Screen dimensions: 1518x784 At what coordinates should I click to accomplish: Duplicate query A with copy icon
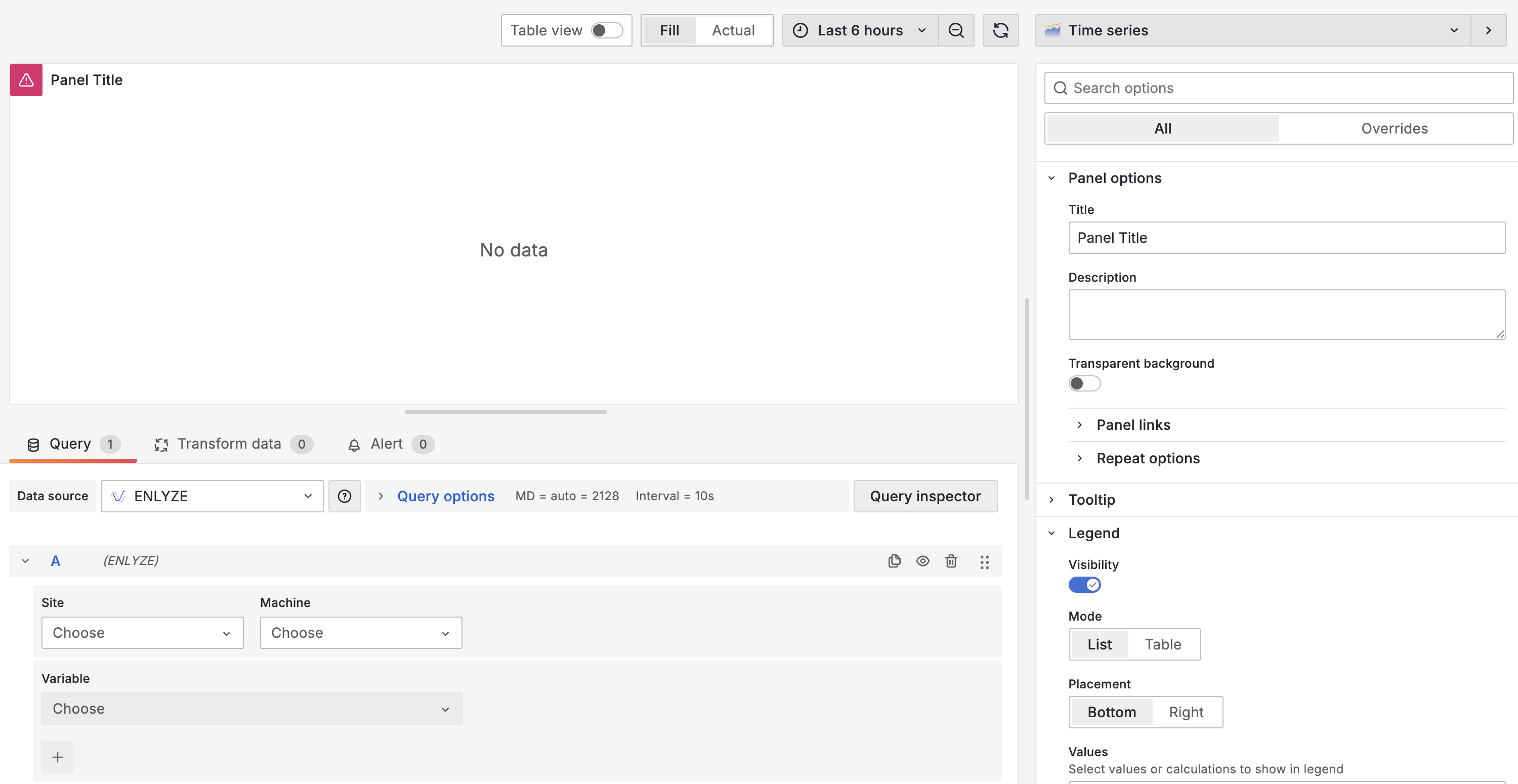click(894, 561)
